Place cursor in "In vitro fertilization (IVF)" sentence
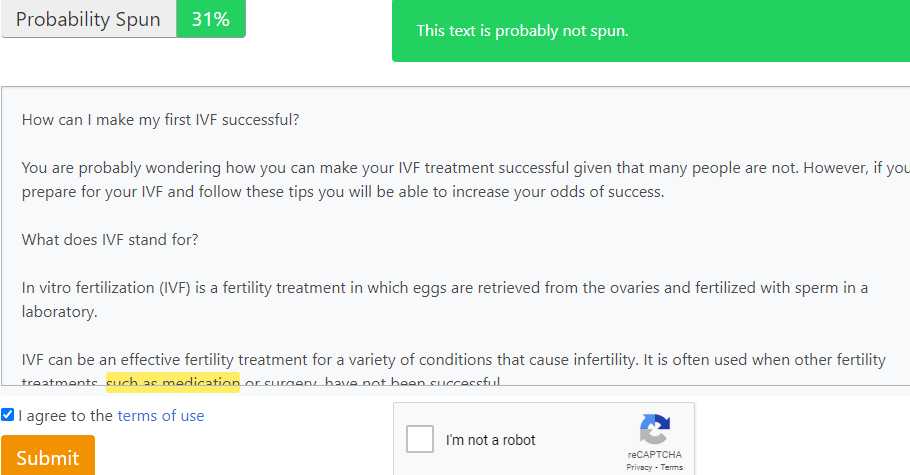The width and height of the screenshot is (910, 475). 200,288
